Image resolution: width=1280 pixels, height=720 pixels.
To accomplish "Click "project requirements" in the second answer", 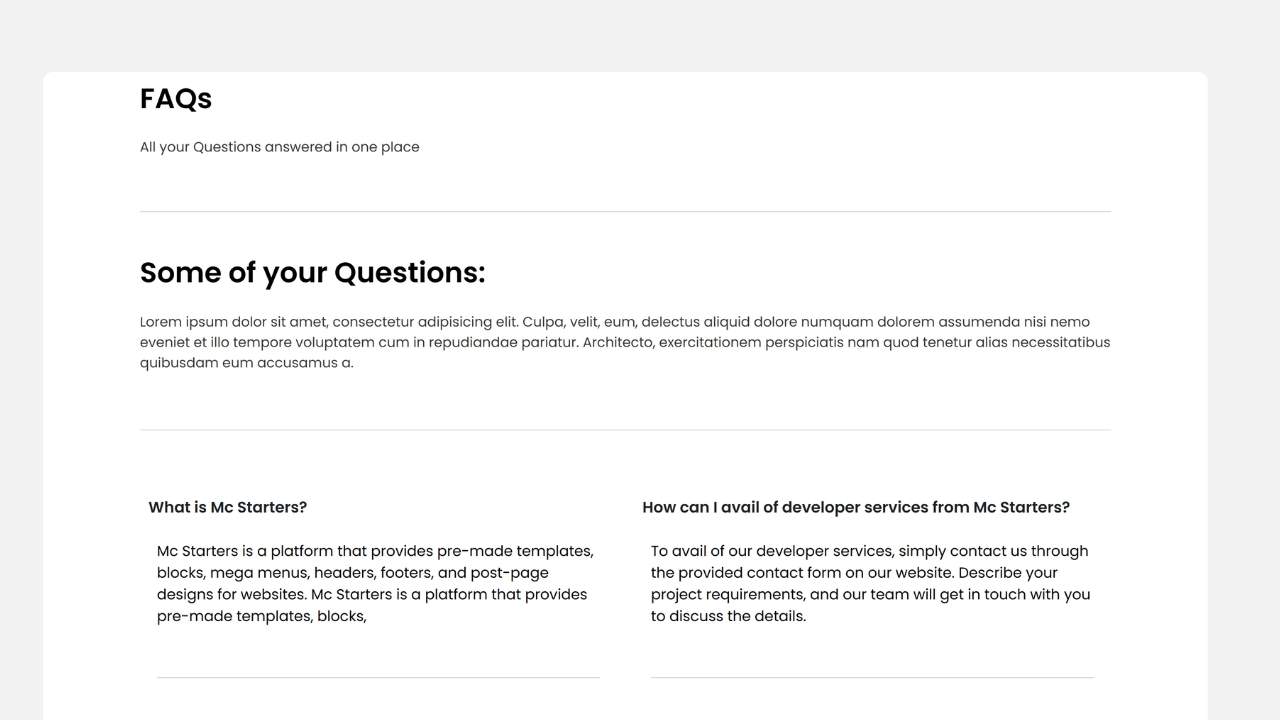I will tap(728, 594).
